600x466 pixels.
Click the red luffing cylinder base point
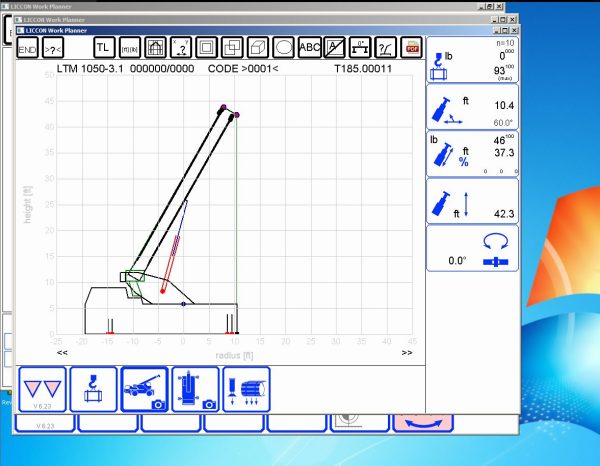coord(163,292)
